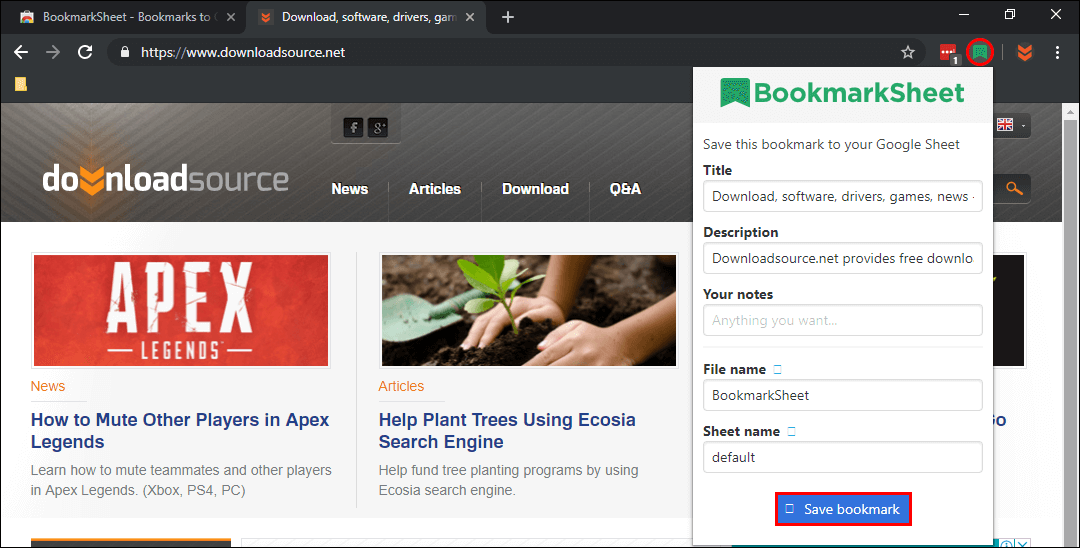The width and height of the screenshot is (1080, 548).
Task: Click the Save bookmark button
Action: coord(843,509)
